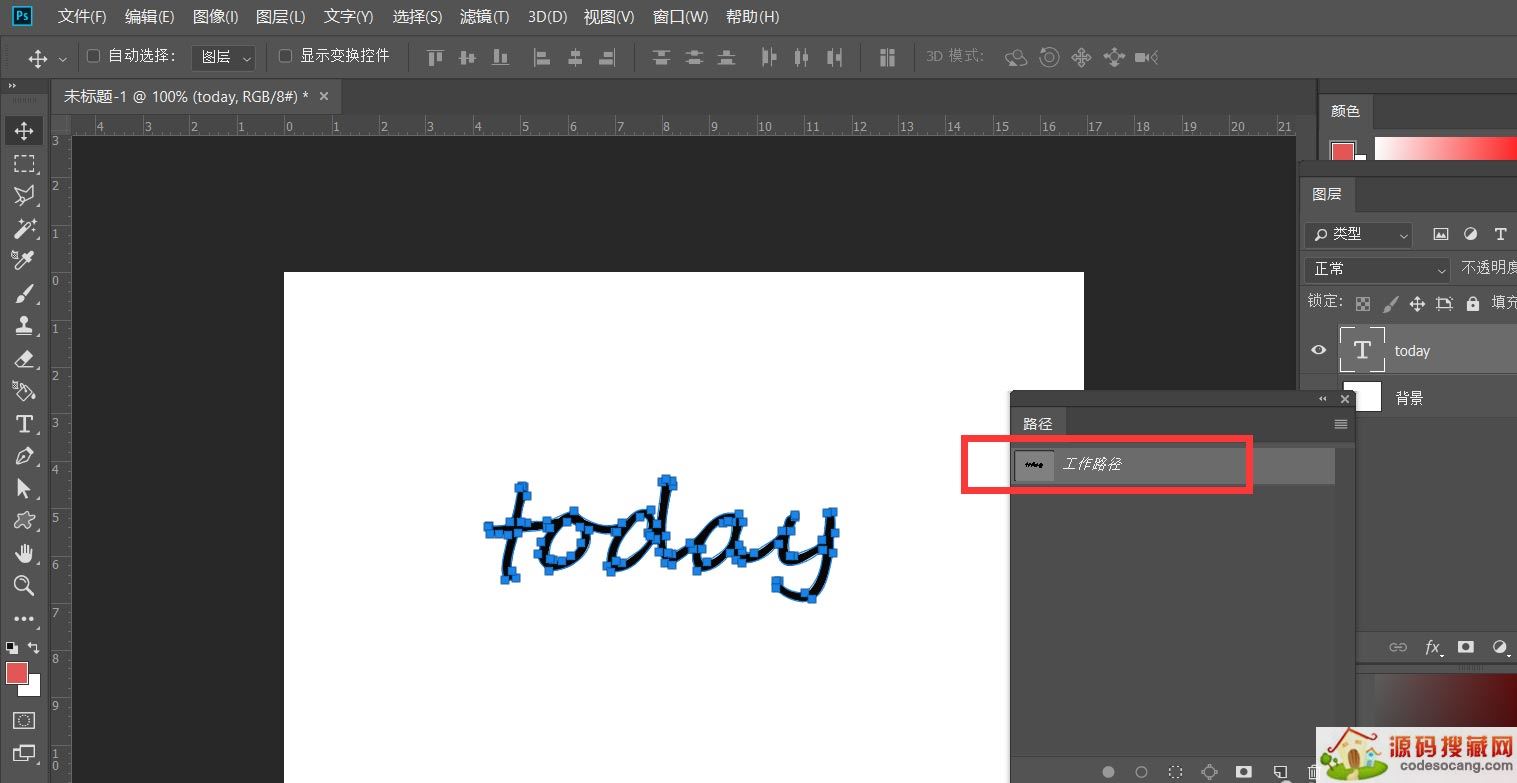
Task: Select the Magic Wand tool
Action: click(x=24, y=228)
